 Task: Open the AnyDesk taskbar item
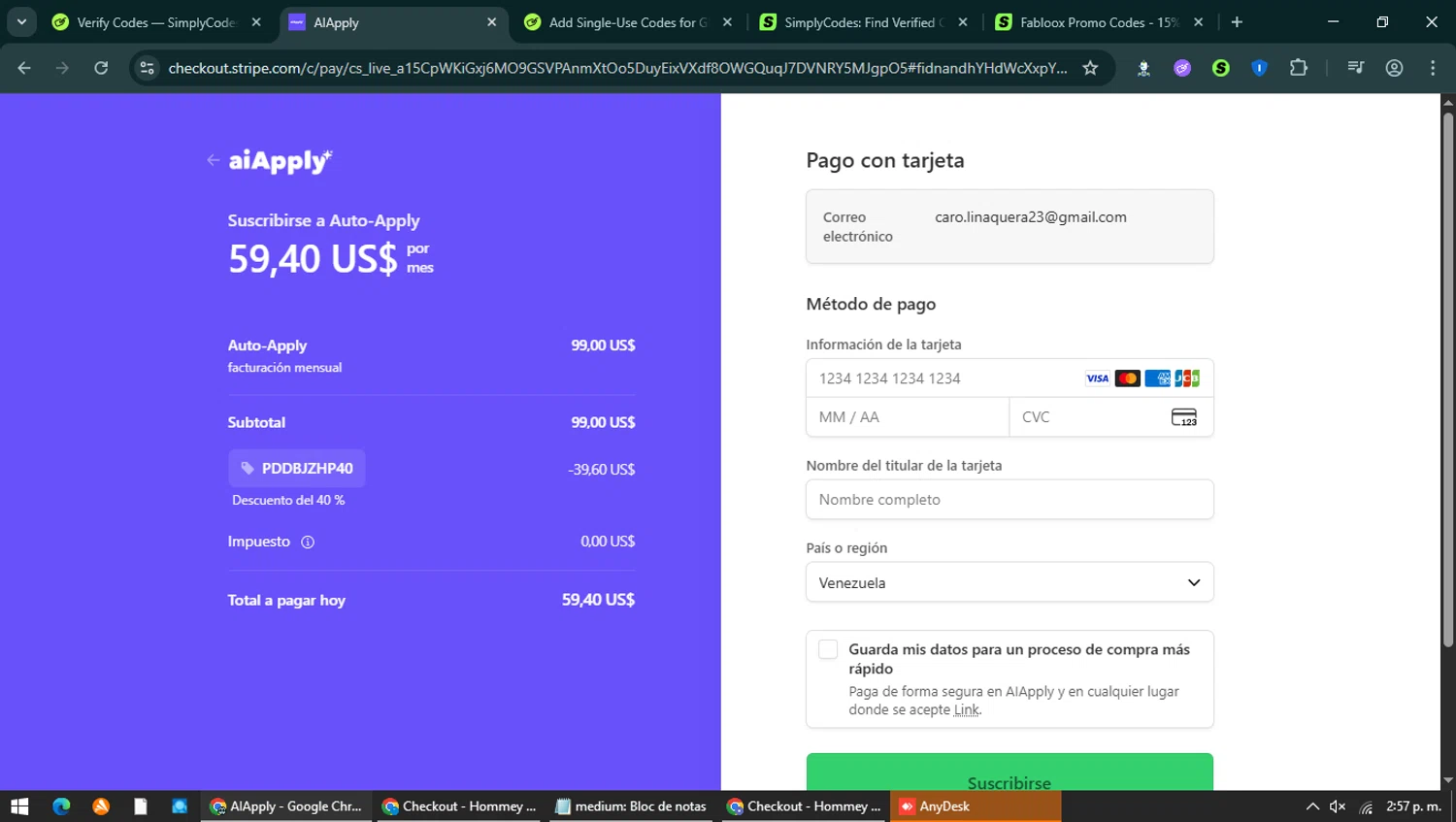976,806
